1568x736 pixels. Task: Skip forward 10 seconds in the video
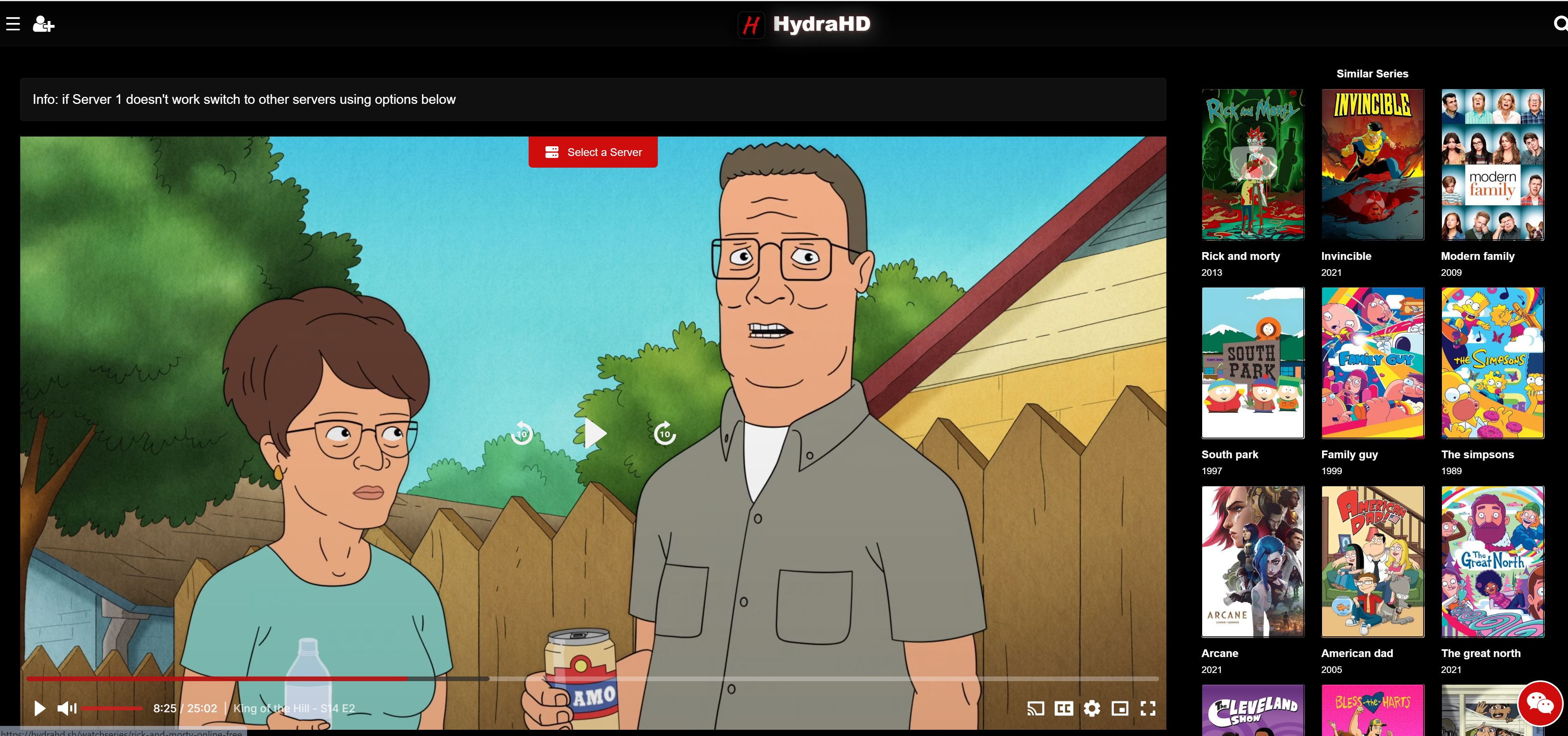tap(665, 434)
